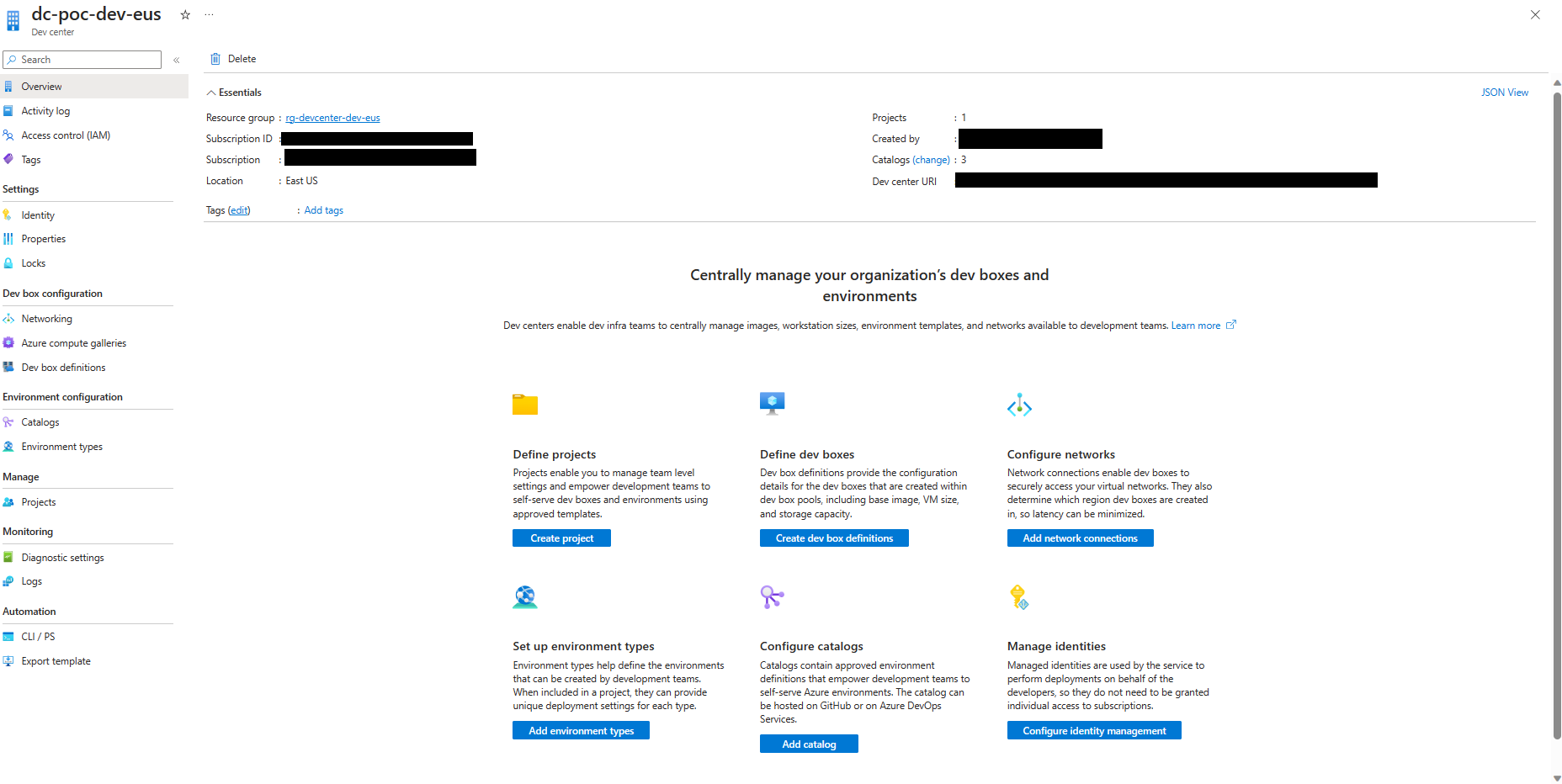Viewport: 1562px width, 784px height.
Task: Open the Locks configuration
Action: (x=33, y=262)
